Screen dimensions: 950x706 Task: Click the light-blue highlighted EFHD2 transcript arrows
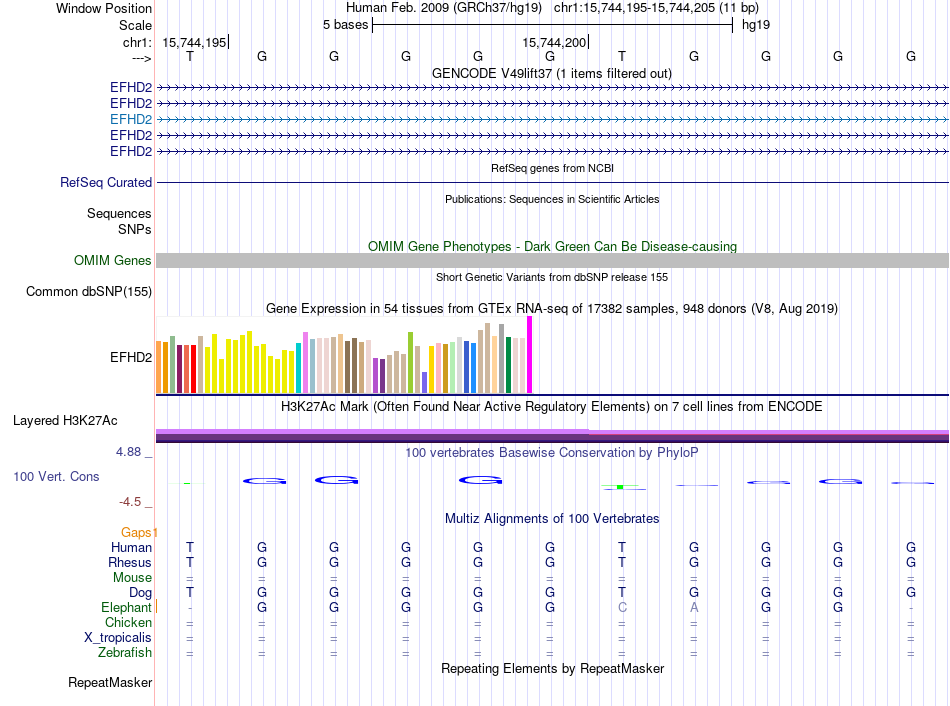553,119
